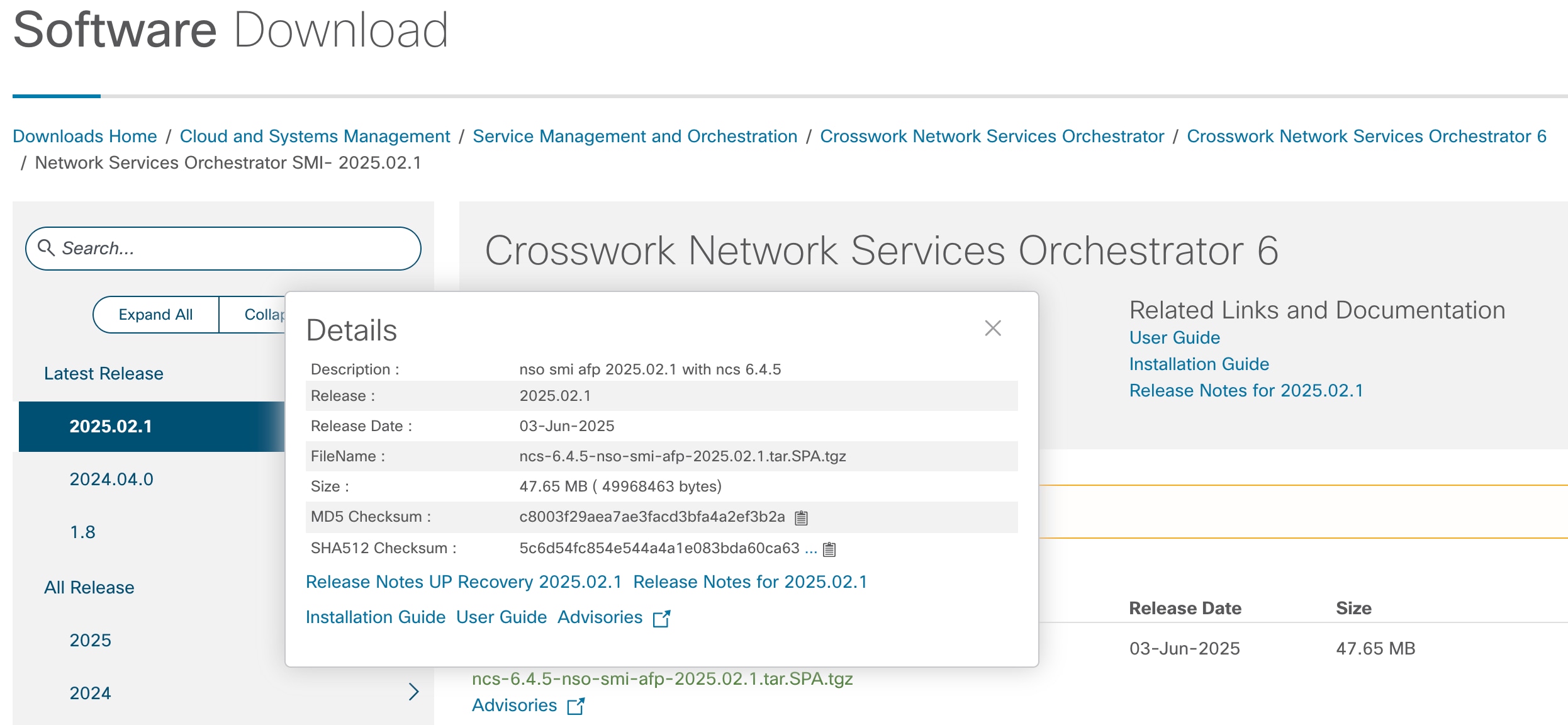Open the Downloads Home breadcrumb
The image size is (1568, 725).
click(x=86, y=136)
